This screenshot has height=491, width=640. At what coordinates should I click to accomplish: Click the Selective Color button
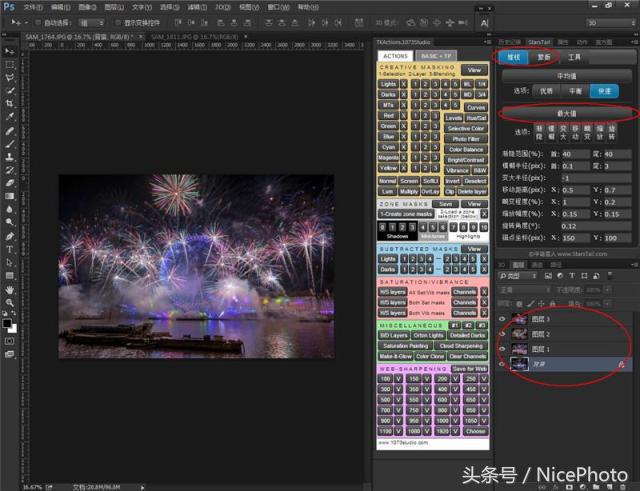coord(466,129)
